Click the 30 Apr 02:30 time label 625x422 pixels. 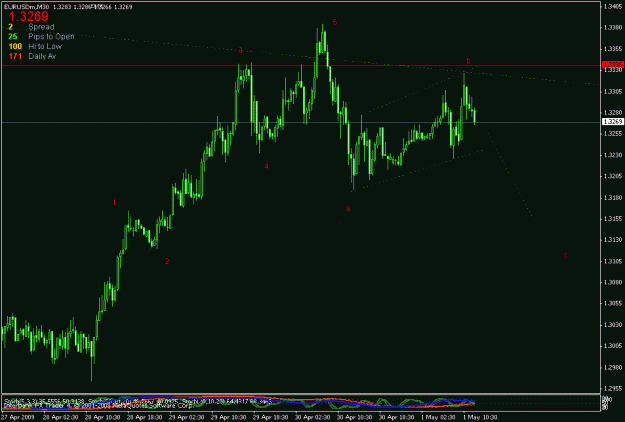pyautogui.click(x=313, y=417)
